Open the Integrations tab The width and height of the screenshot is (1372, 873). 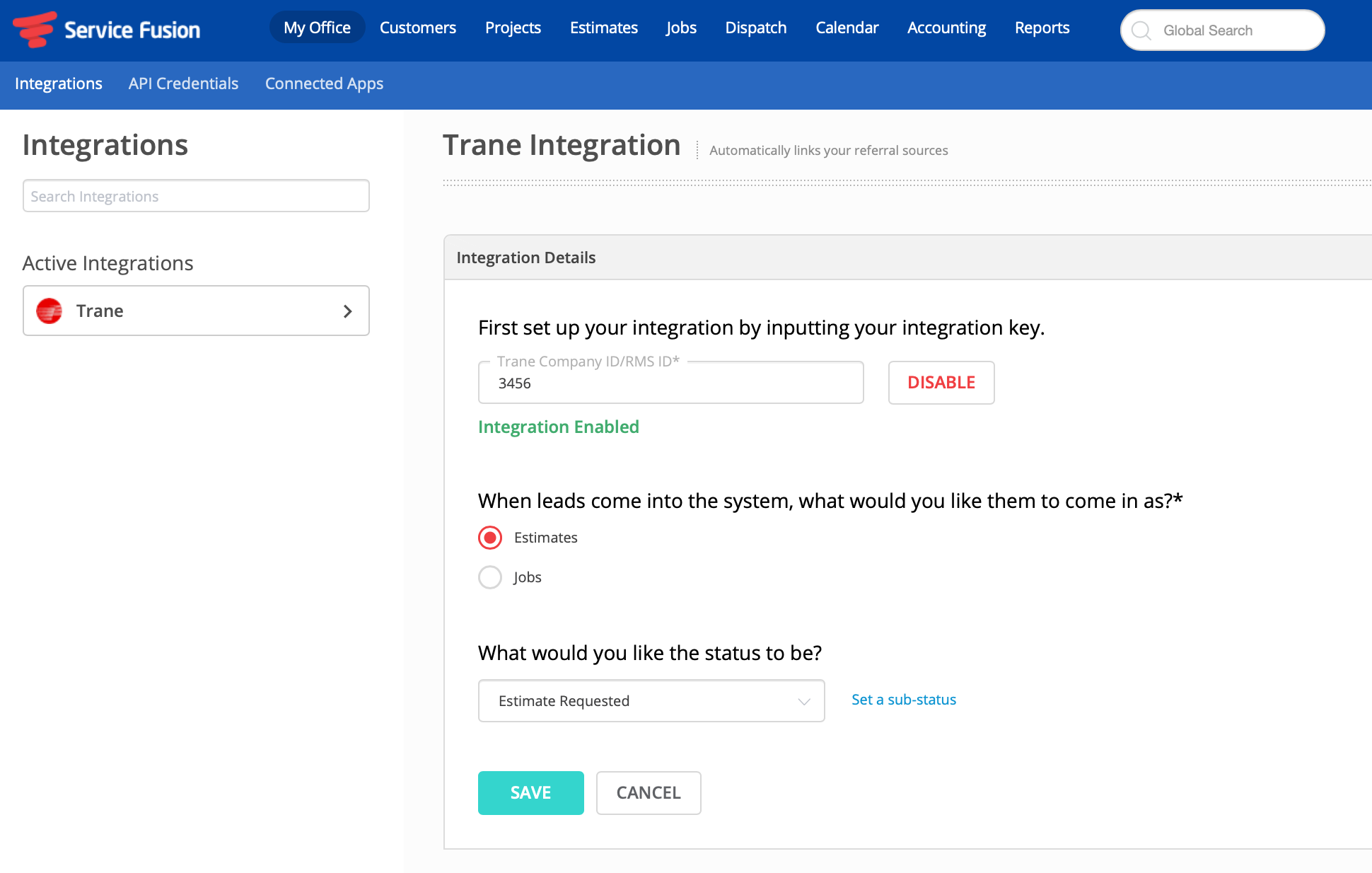(x=58, y=83)
